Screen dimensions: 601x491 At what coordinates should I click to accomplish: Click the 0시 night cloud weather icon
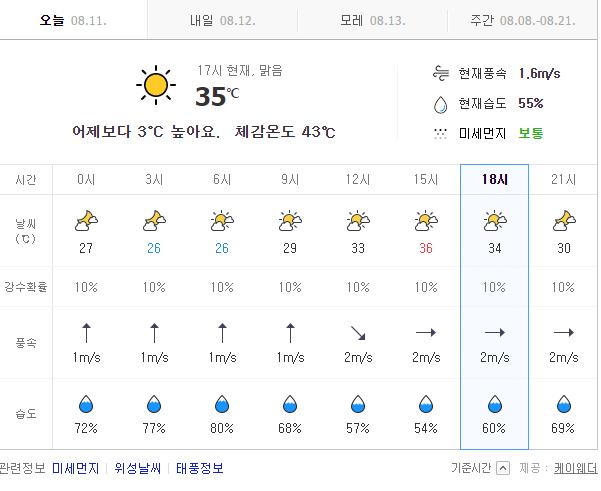86,220
